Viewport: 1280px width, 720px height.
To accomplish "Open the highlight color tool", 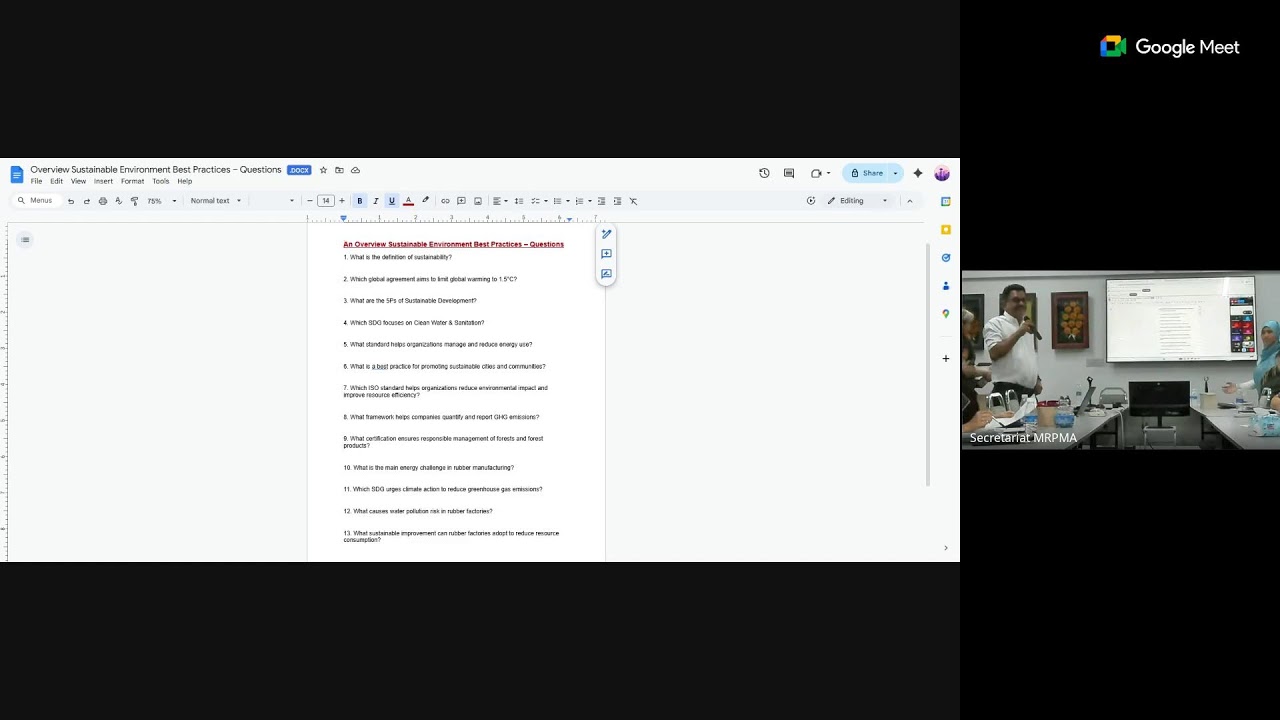I will (x=425, y=201).
